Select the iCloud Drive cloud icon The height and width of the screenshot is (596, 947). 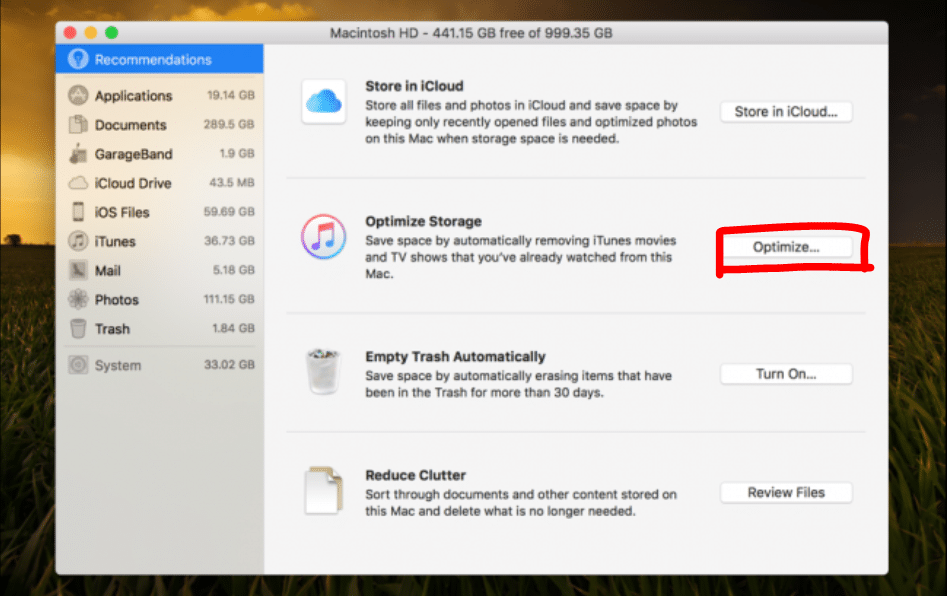77,183
